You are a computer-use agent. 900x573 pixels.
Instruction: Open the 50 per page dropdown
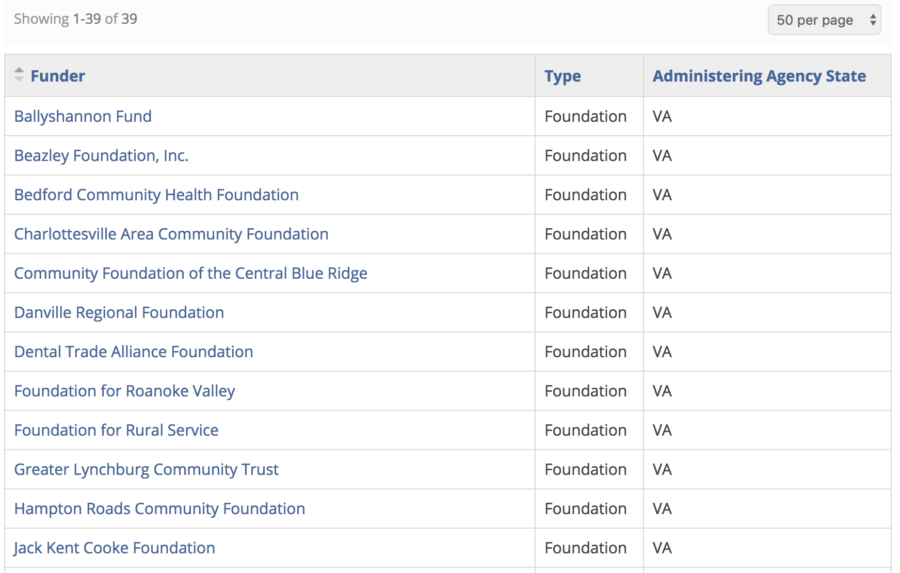[x=824, y=20]
